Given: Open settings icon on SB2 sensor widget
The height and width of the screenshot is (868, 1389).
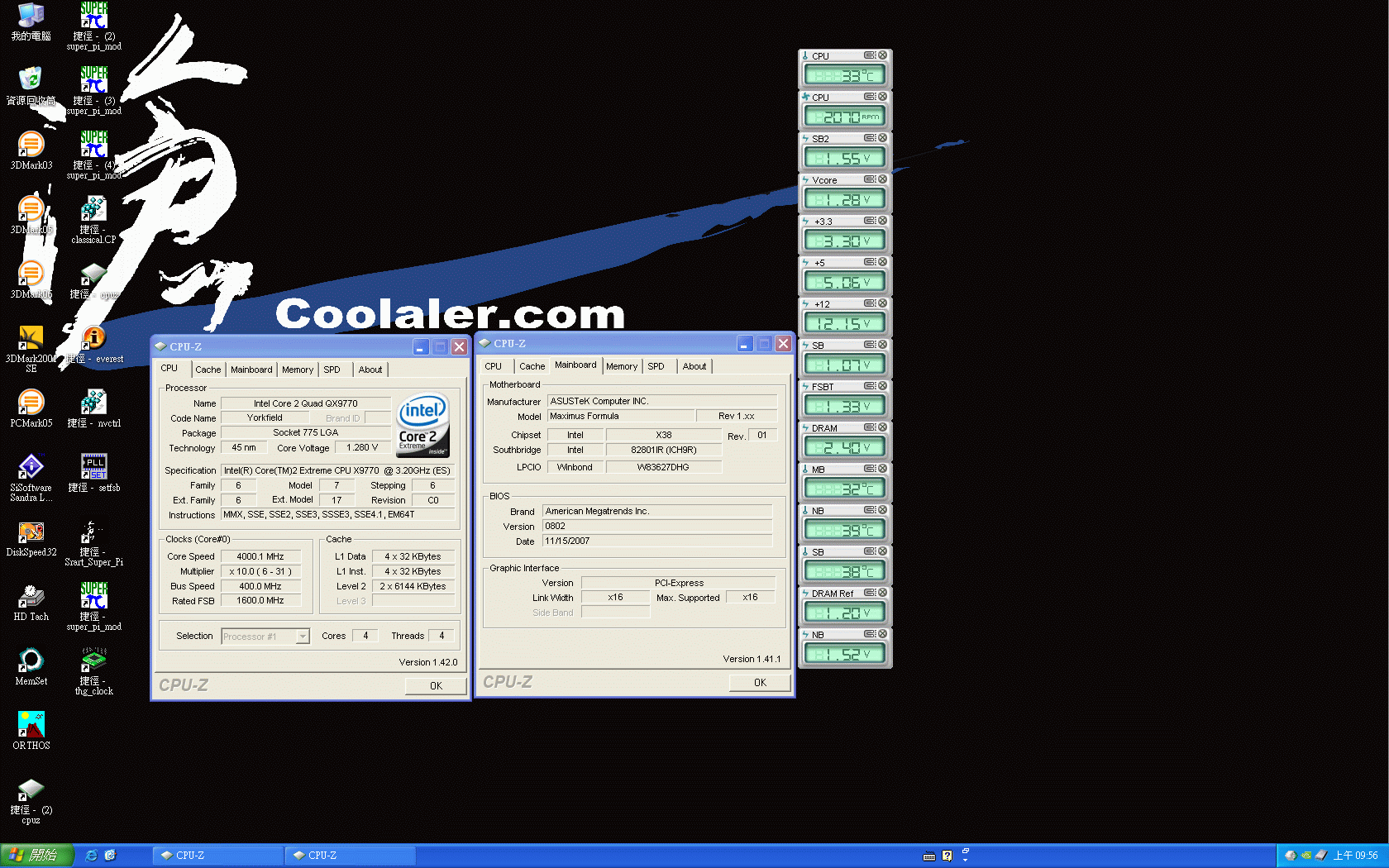Looking at the screenshot, I should pos(870,138).
